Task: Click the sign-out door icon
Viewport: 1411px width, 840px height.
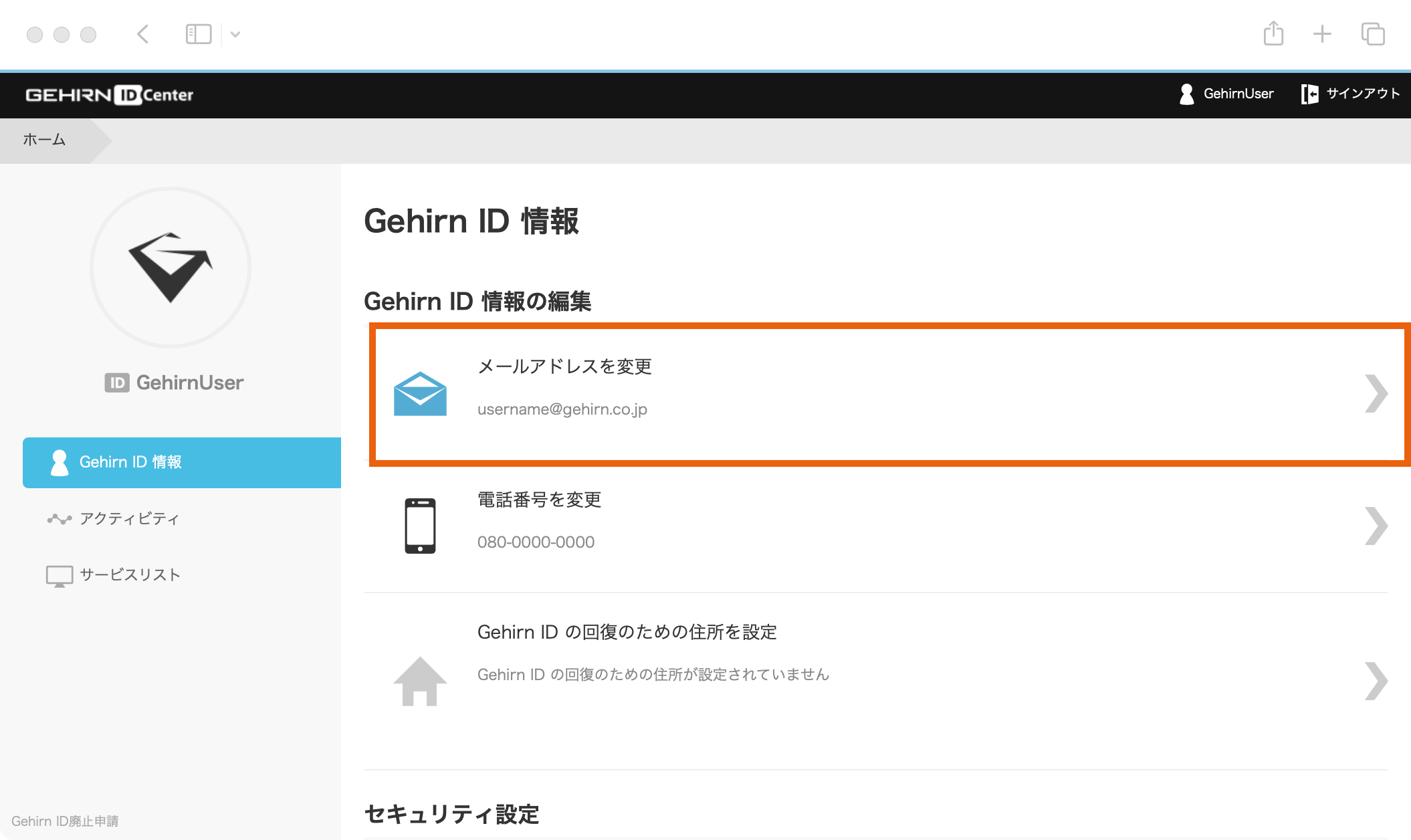Action: point(1309,94)
